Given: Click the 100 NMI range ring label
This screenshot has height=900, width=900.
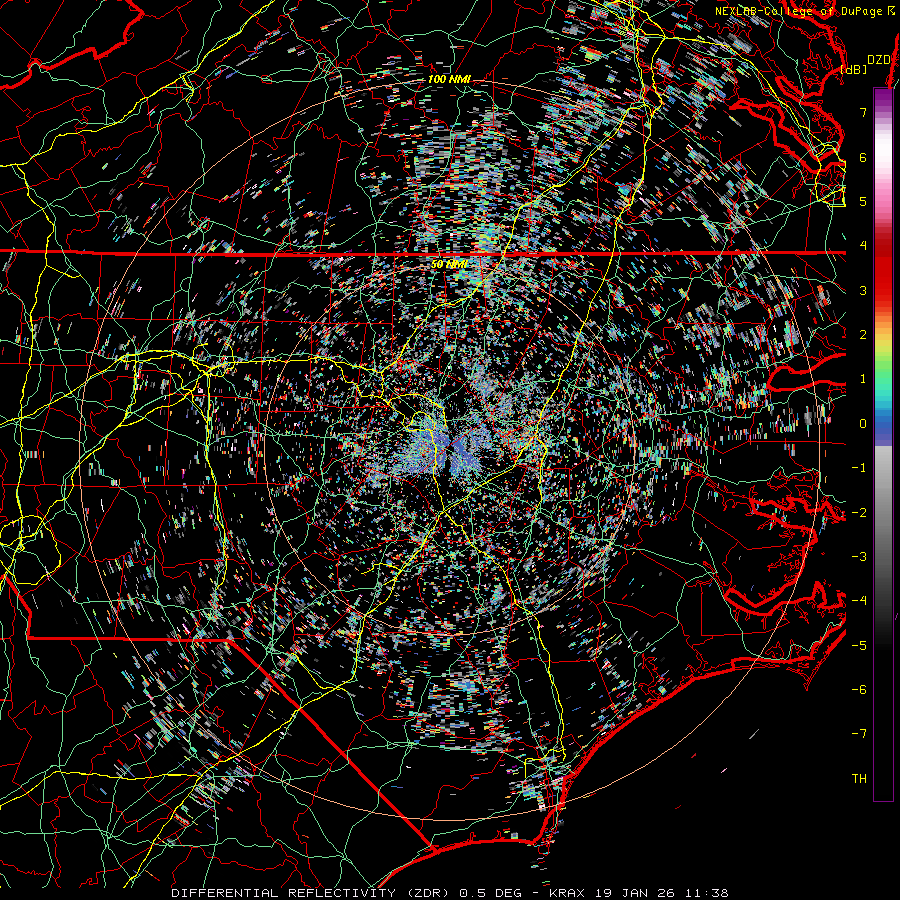Looking at the screenshot, I should point(449,79).
